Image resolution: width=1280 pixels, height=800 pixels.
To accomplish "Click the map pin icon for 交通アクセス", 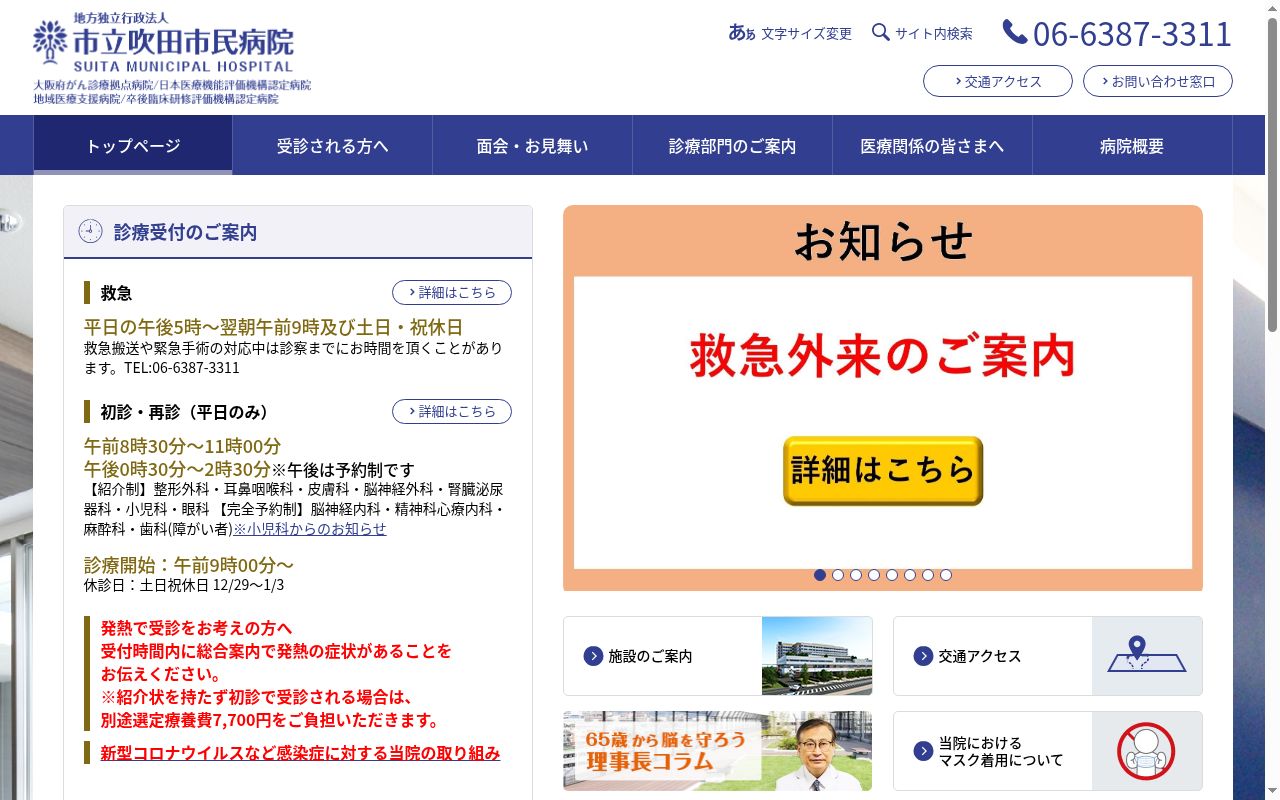I will click(1147, 656).
